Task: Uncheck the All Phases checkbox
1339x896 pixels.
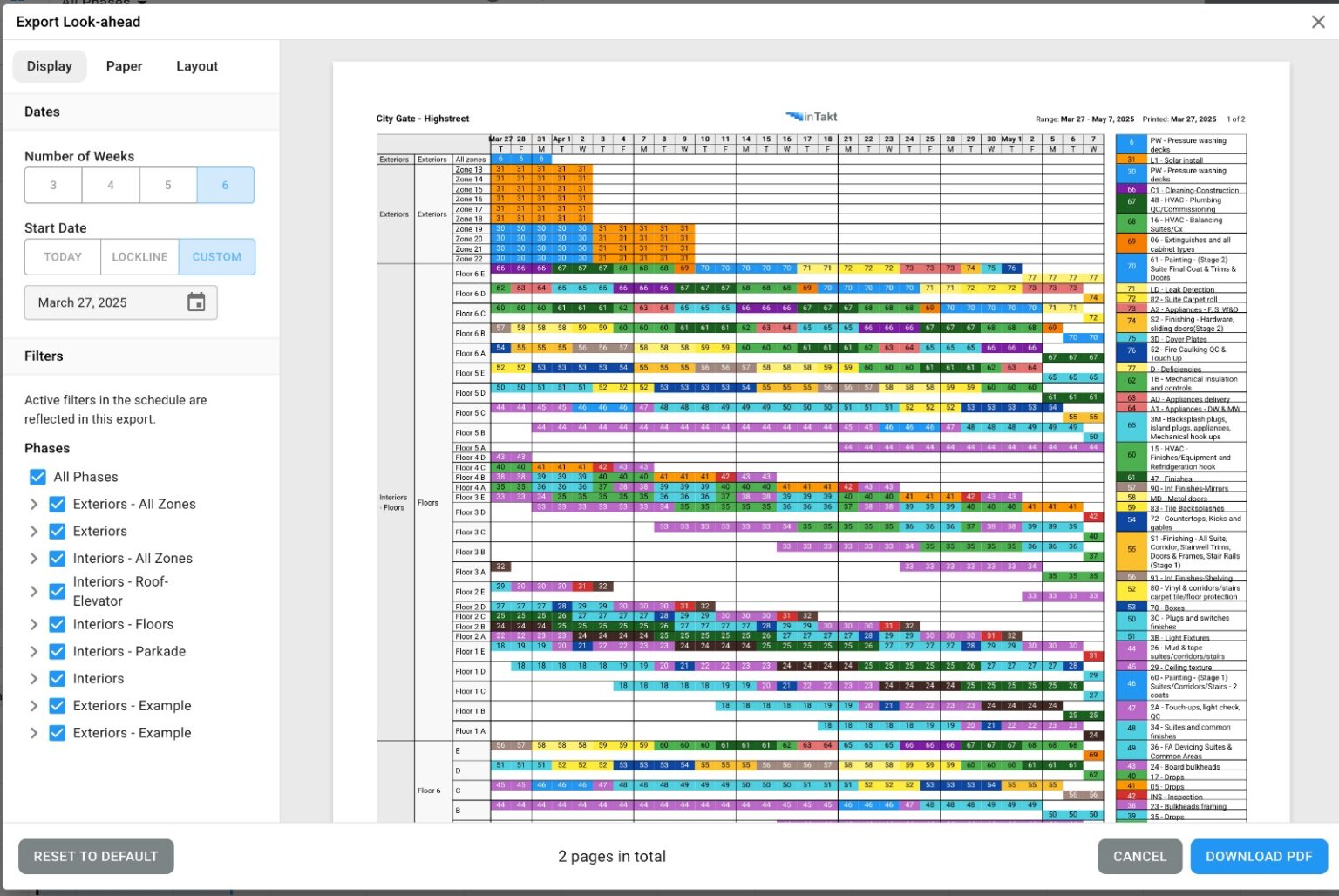Action: pyautogui.click(x=37, y=477)
